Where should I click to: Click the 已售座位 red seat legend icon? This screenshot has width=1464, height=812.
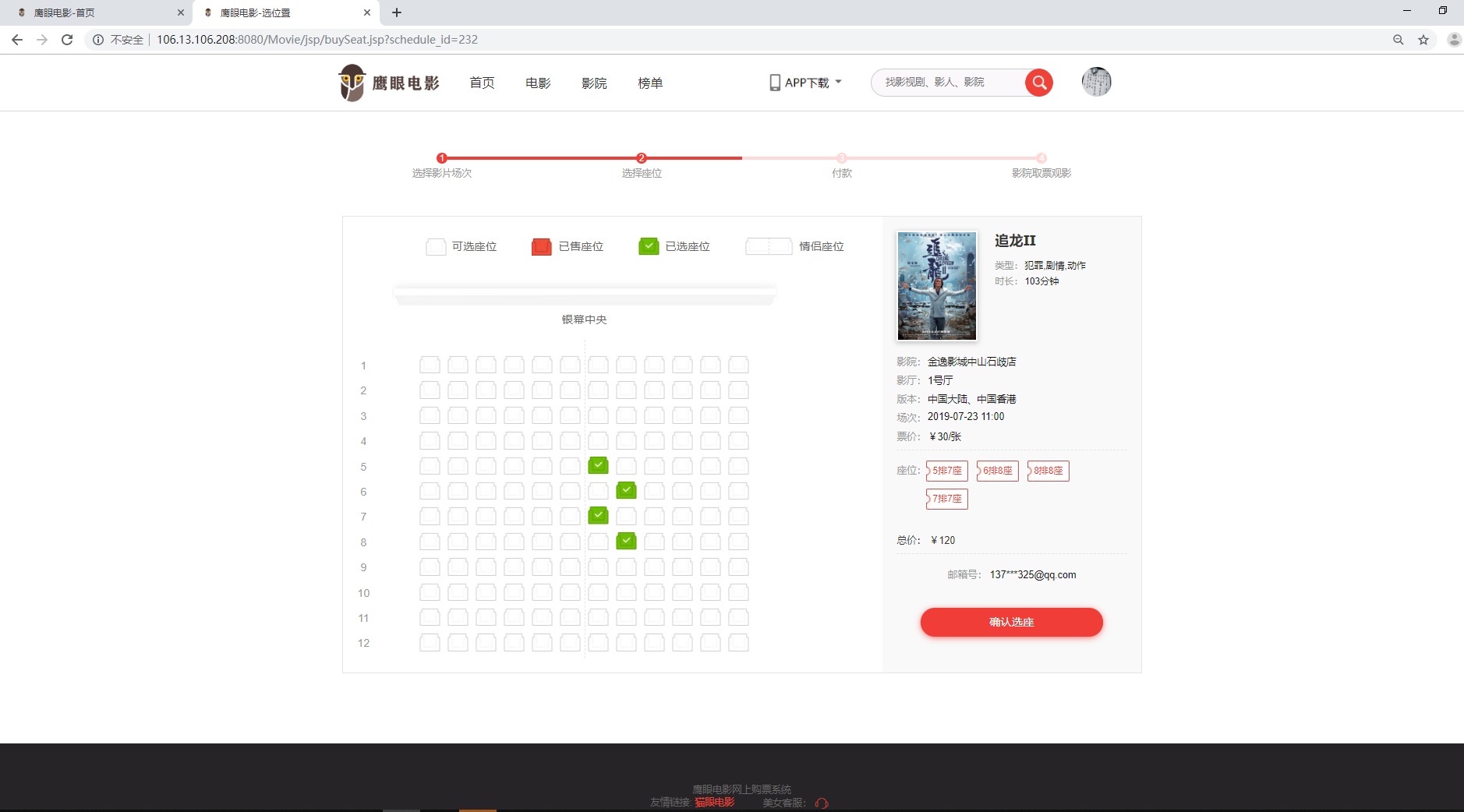pos(542,246)
